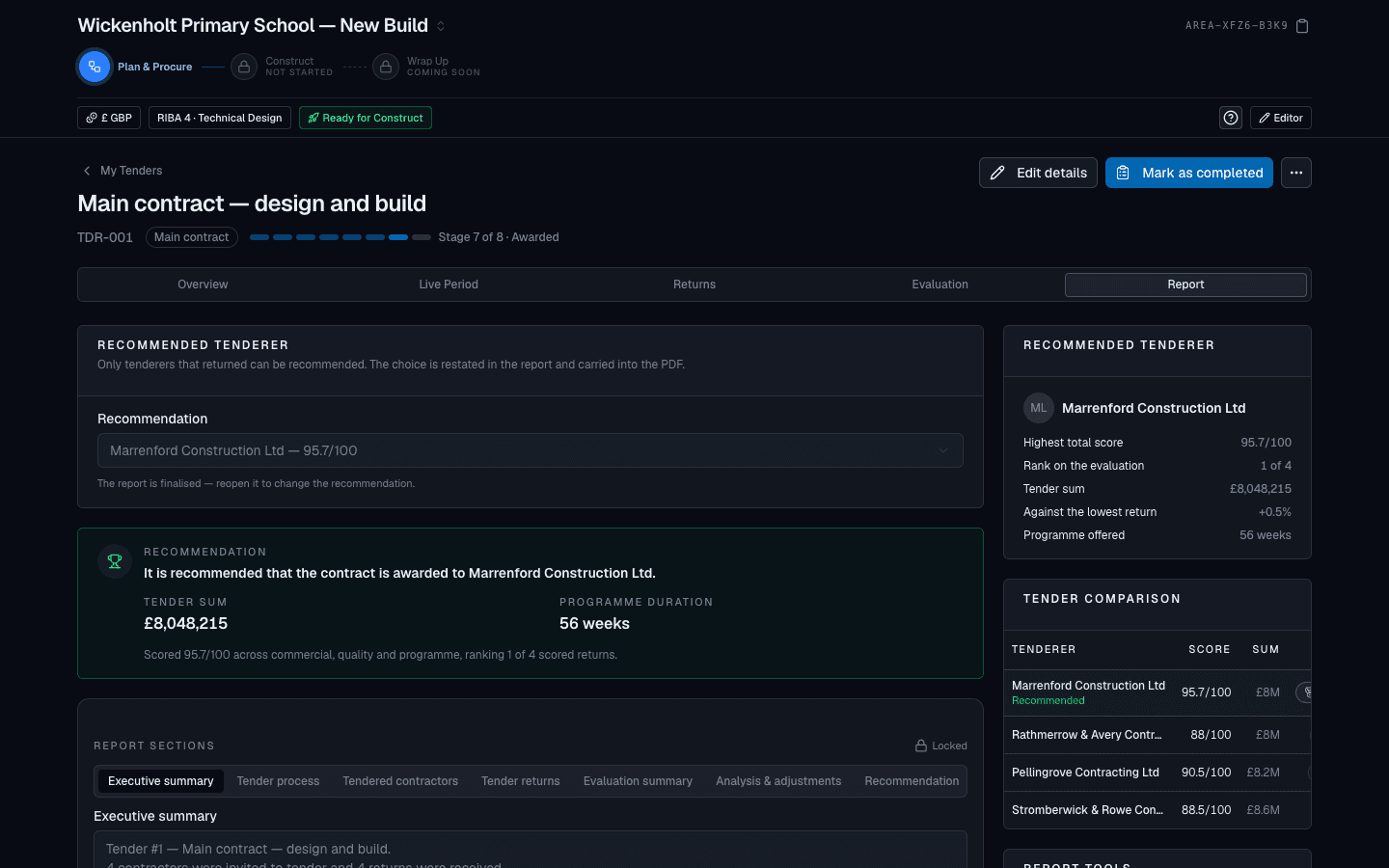Switch to the Evaluation tab
Viewport: 1389px width, 868px height.
click(940, 285)
